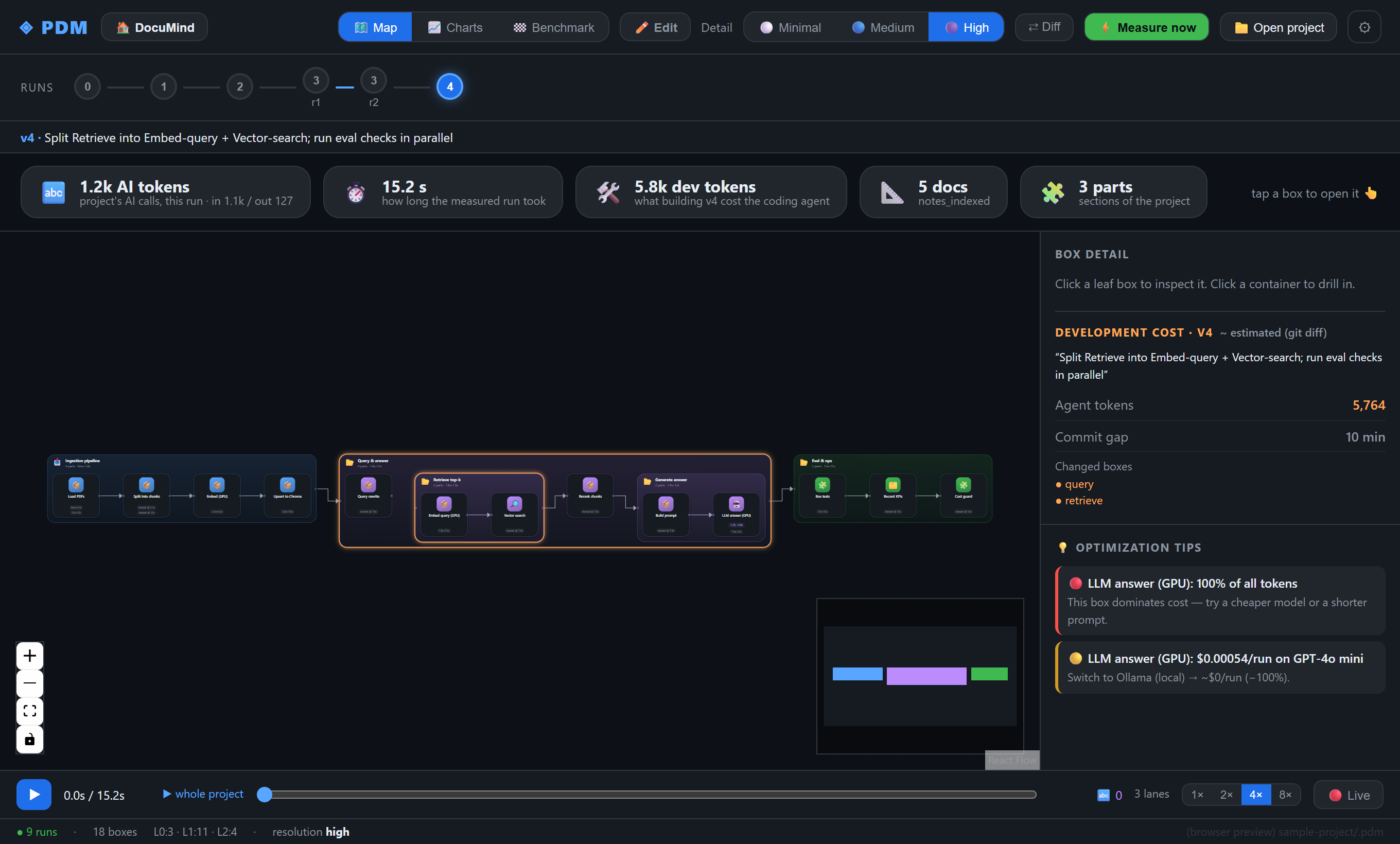Open the settings gear
This screenshot has height=844, width=1400.
click(1364, 27)
